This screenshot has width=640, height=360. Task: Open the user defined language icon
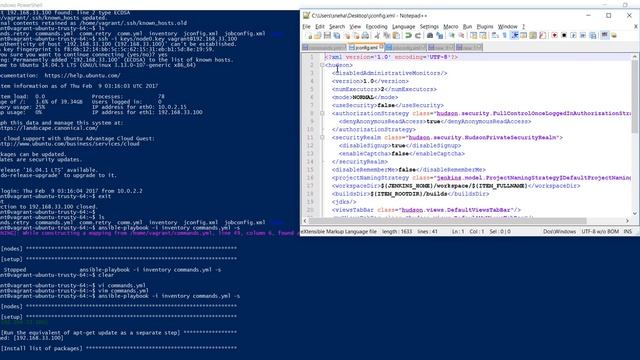pos(524,36)
